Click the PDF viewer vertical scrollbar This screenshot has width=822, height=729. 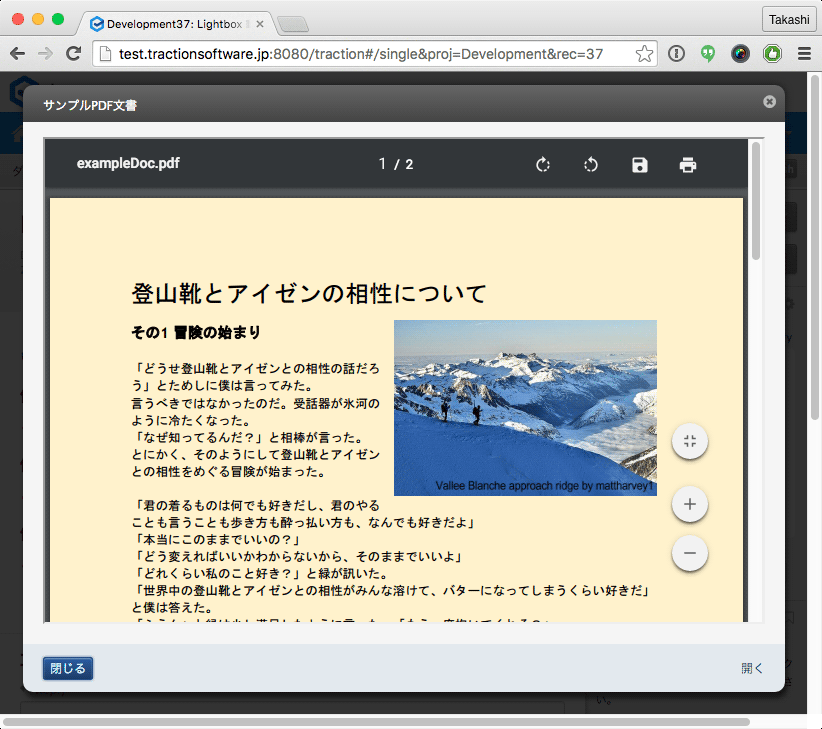755,201
